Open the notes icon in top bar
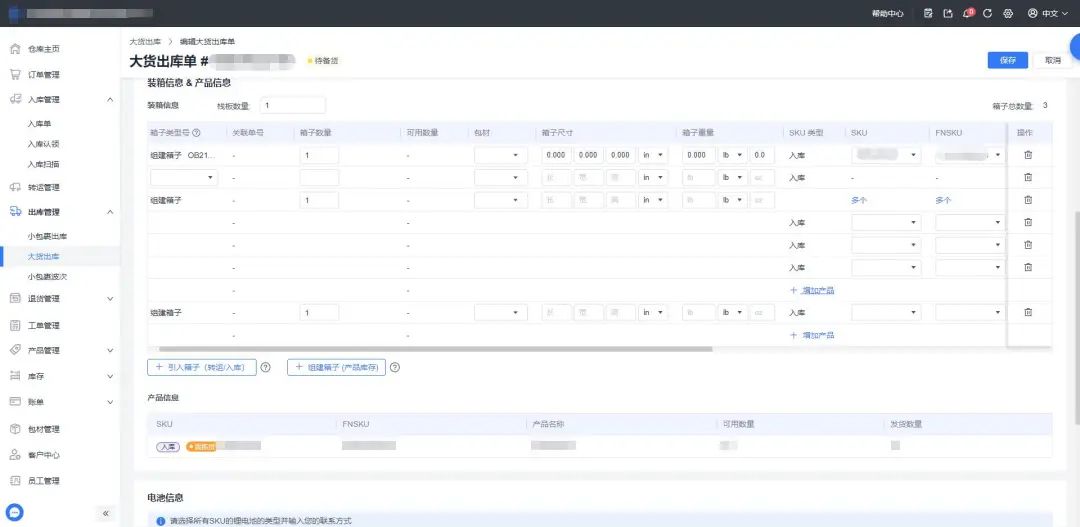This screenshot has height=527, width=1080. [928, 13]
